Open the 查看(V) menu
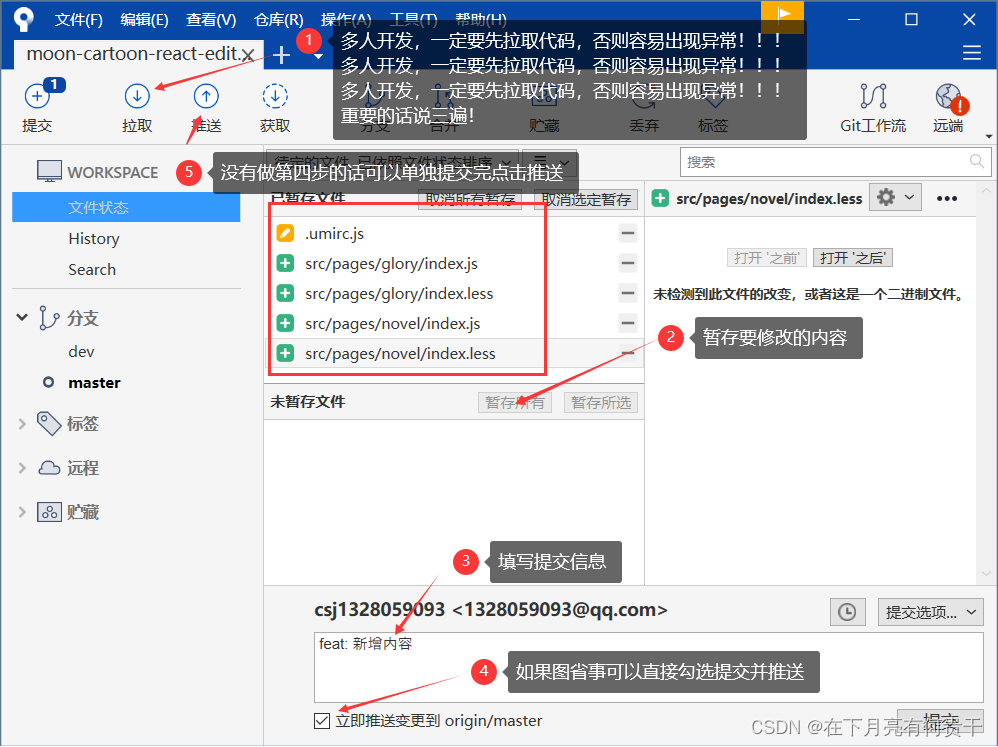The image size is (998, 747). pos(211,20)
